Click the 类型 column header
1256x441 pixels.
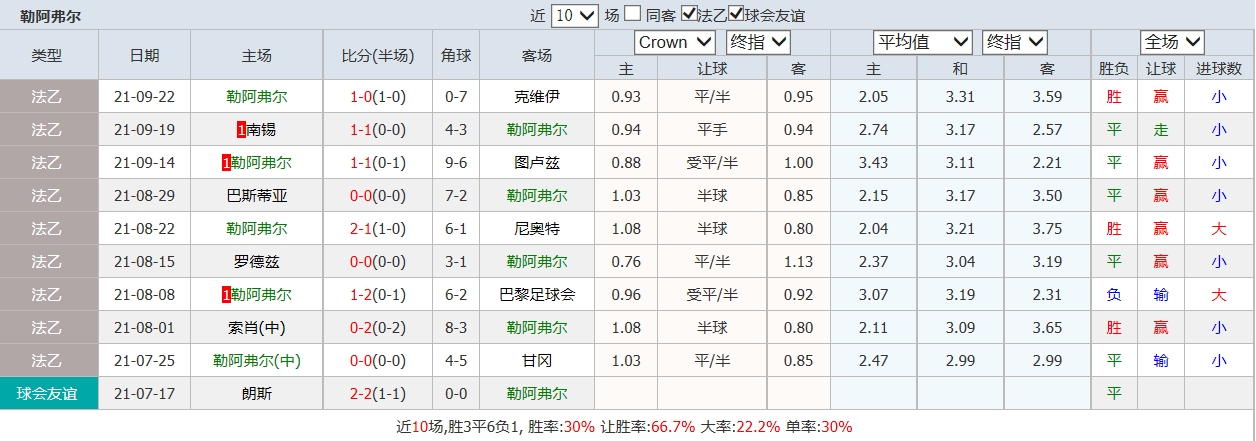point(47,56)
